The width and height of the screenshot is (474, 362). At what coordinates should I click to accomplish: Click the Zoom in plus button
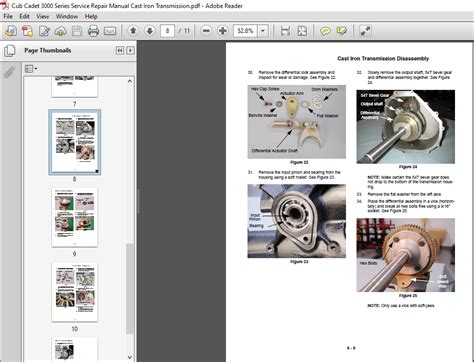[x=223, y=31]
